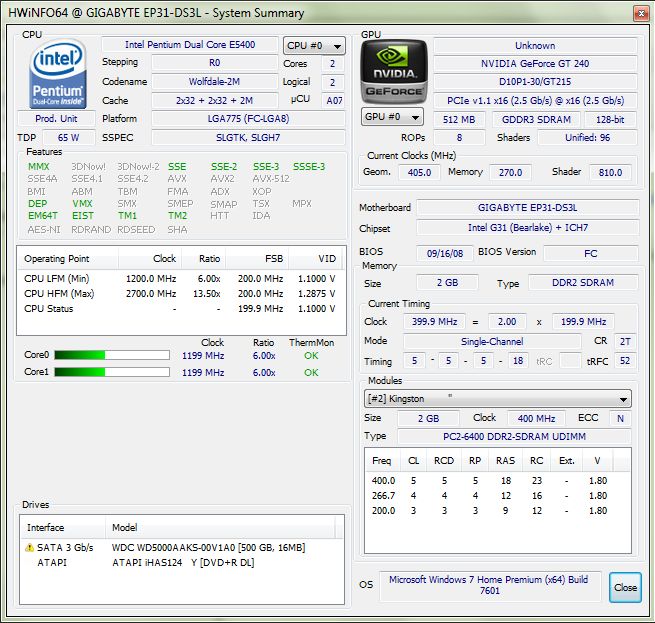The image size is (655, 623).
Task: Click the NVIDIA GeForce GT 240 field
Action: point(535,64)
